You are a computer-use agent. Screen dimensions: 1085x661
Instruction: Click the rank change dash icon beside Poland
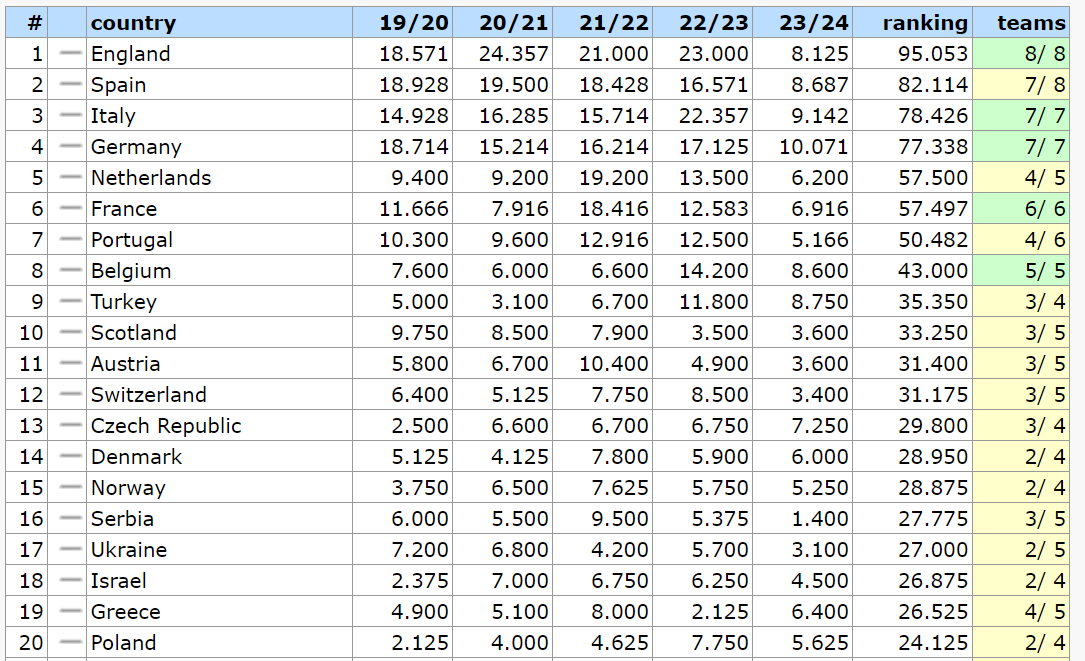69,643
